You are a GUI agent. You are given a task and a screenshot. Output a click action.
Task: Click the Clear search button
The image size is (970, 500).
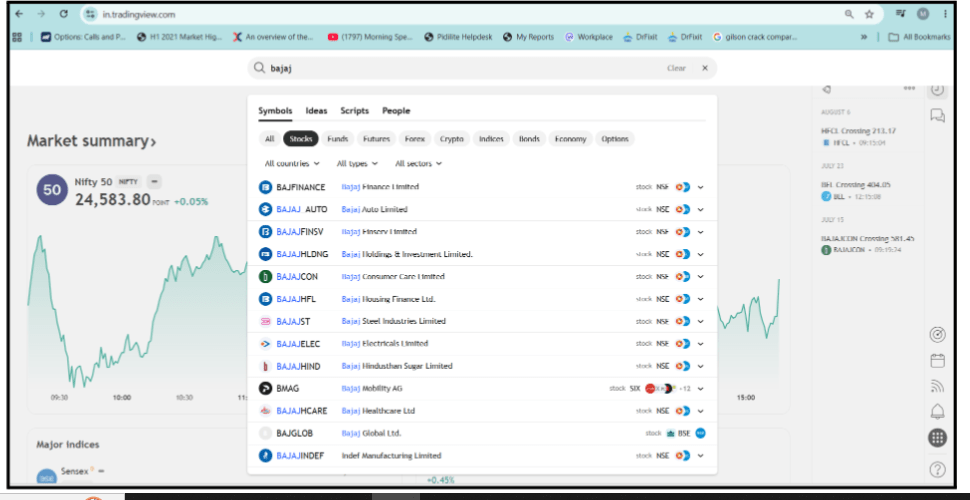676,68
